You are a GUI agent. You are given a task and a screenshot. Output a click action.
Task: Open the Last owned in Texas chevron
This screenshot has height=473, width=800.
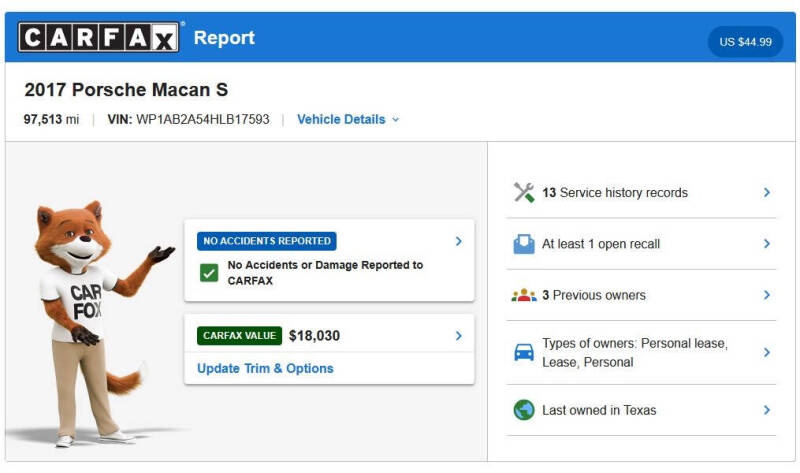point(766,410)
